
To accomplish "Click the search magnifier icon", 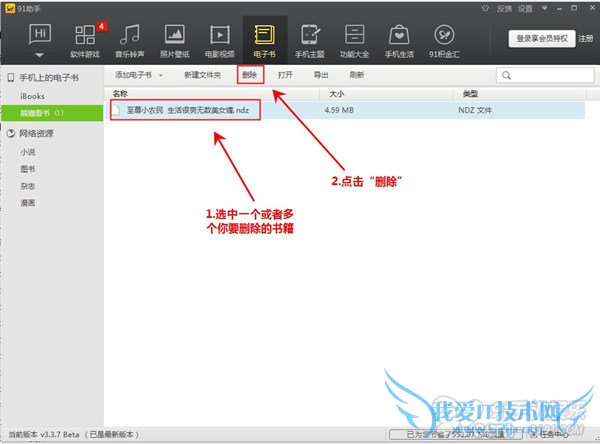I will pyautogui.click(x=506, y=75).
